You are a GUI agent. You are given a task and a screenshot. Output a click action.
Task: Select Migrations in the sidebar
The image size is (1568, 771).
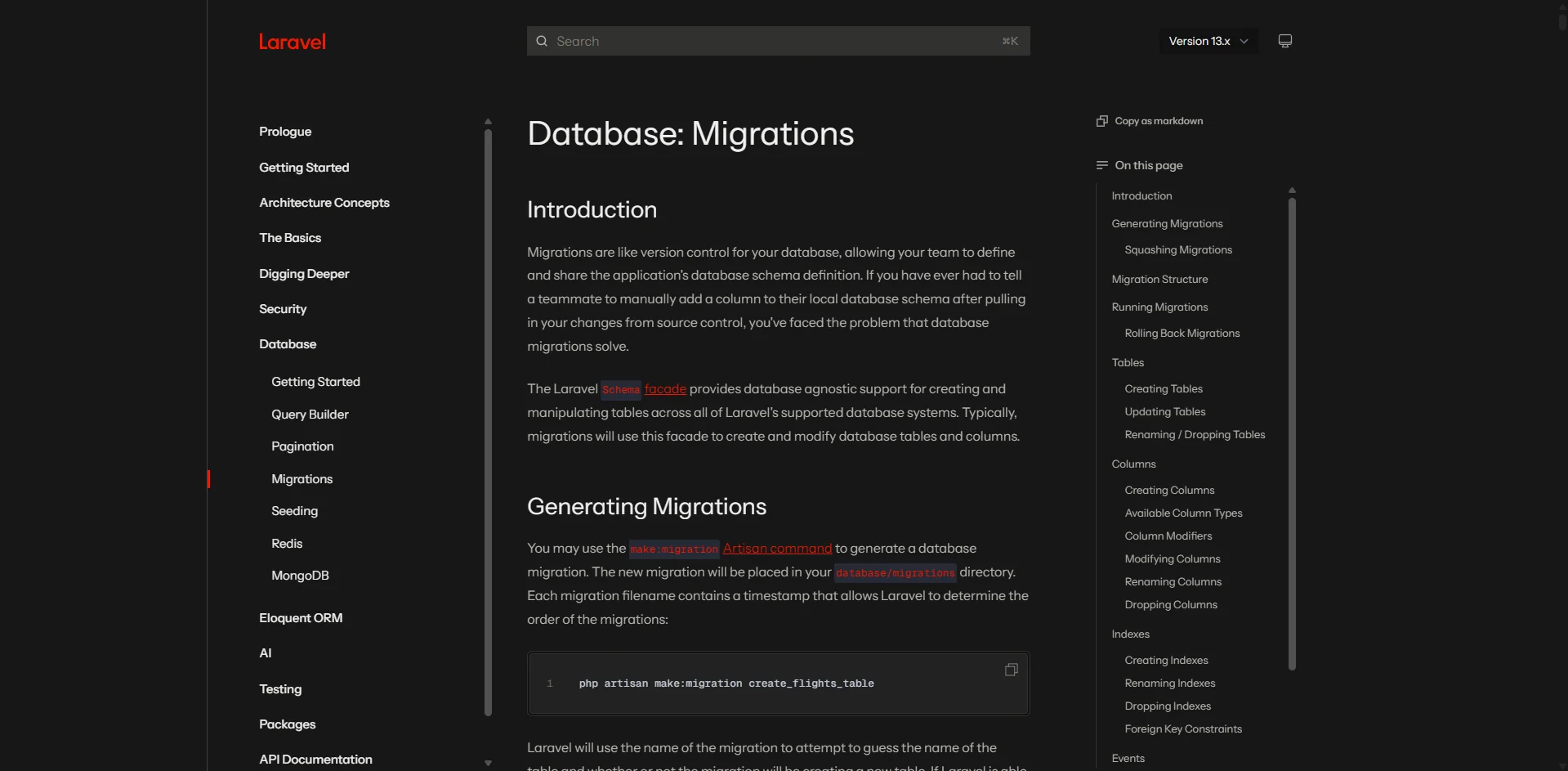(x=302, y=479)
